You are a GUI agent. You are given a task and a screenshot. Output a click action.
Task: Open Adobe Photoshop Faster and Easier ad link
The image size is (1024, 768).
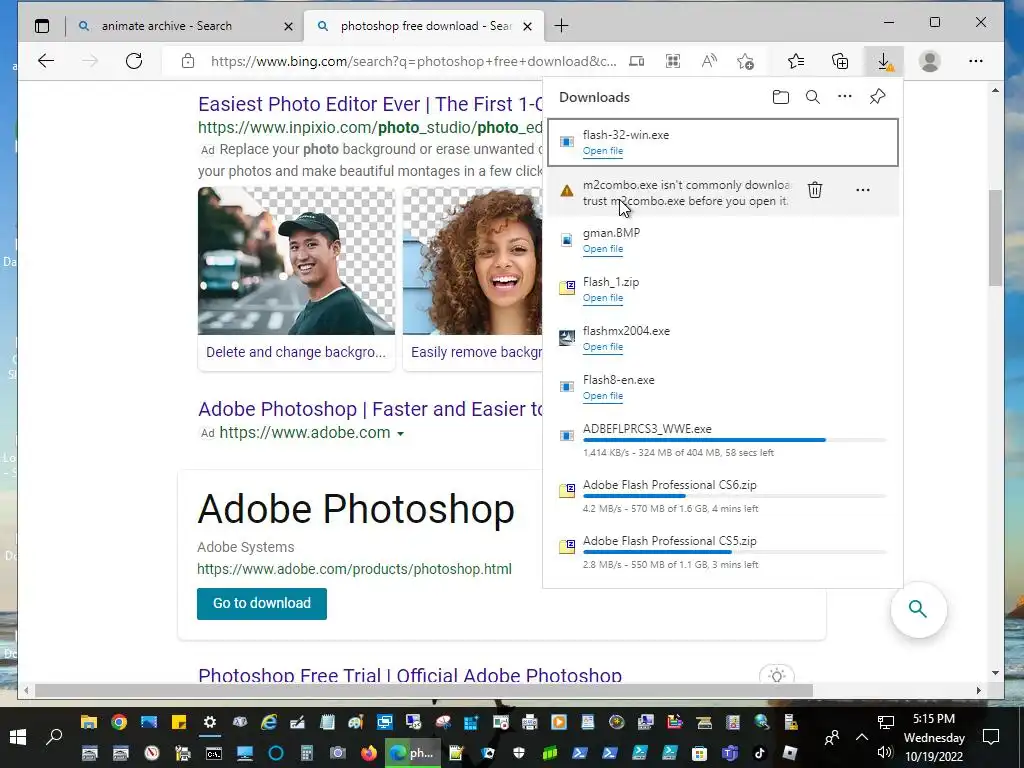point(370,409)
